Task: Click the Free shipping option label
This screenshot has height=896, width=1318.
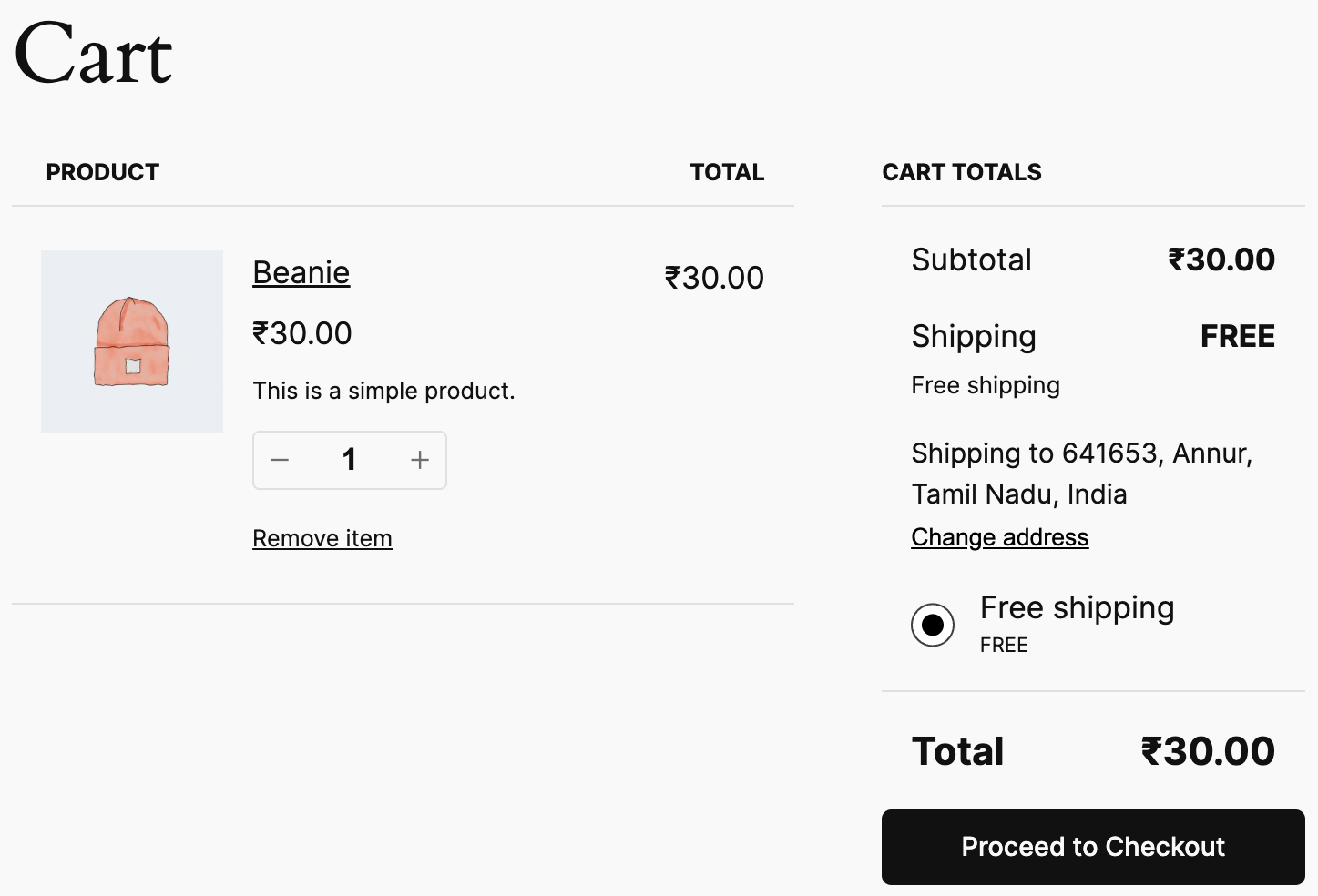Action: tap(1077, 607)
